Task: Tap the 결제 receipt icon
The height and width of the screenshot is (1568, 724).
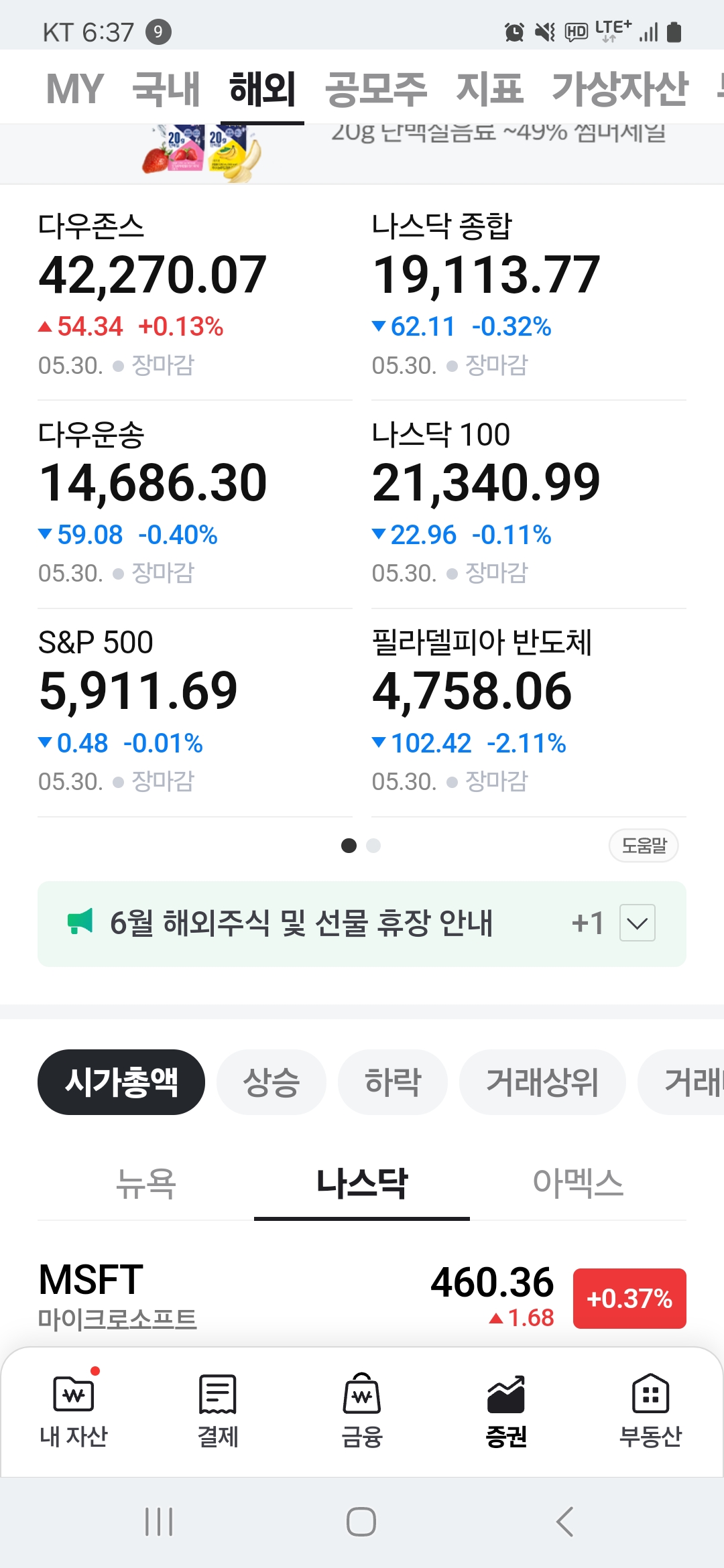Action: point(218,1393)
